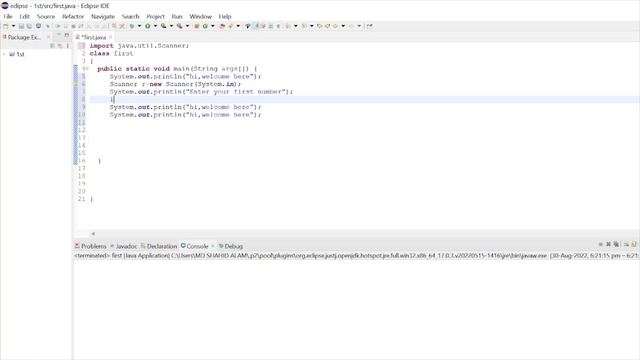640x360 pixels.
Task: Switch to the Javadoc tab
Action: coord(124,246)
